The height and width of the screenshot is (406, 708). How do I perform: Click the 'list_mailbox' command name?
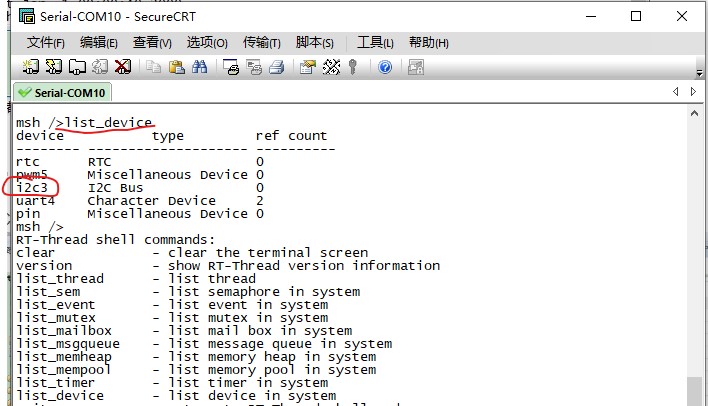click(64, 331)
